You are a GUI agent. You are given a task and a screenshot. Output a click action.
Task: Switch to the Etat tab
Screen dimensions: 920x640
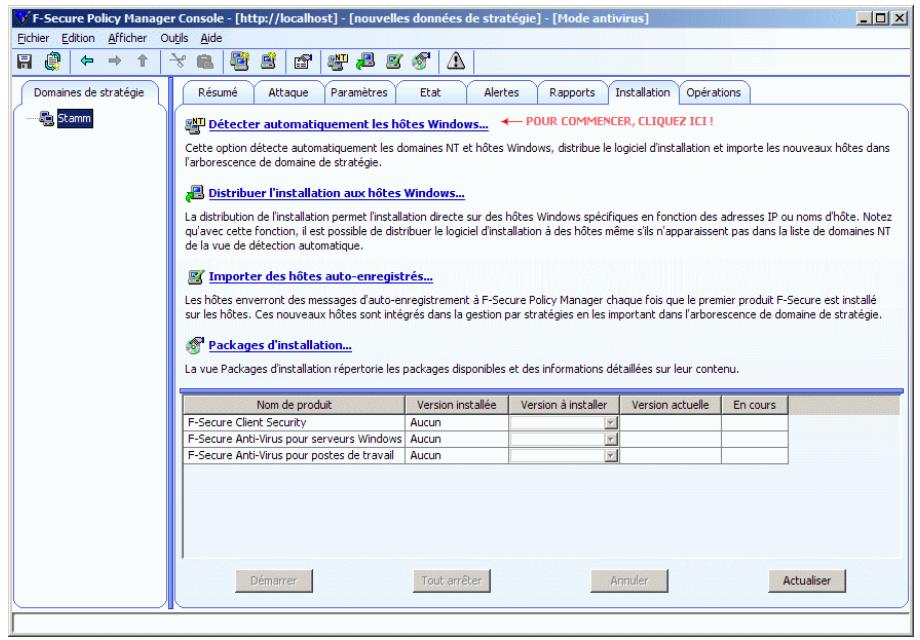430,93
